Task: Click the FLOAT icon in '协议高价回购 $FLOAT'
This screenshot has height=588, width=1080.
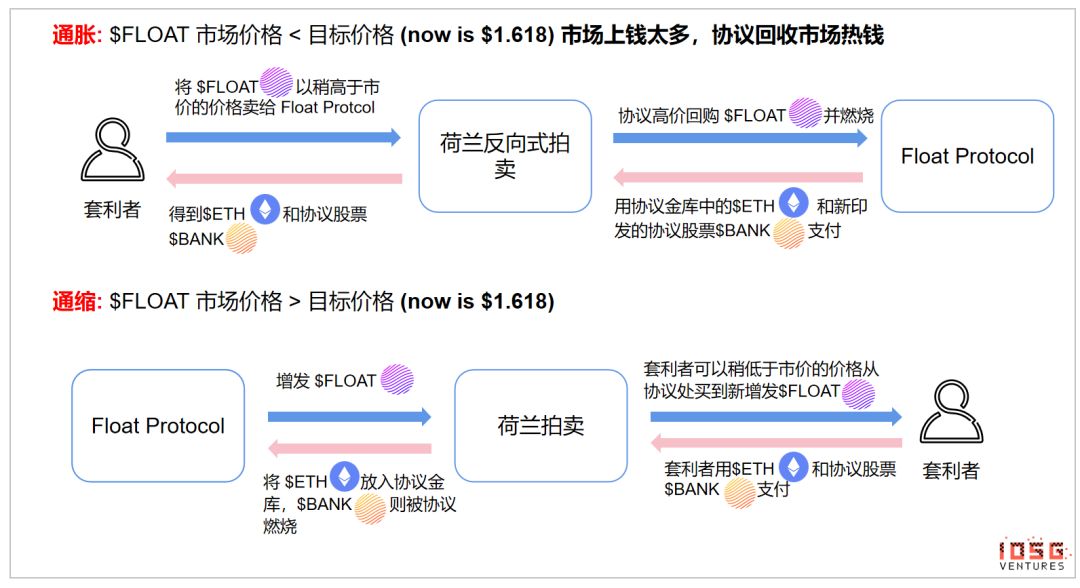Action: (804, 113)
